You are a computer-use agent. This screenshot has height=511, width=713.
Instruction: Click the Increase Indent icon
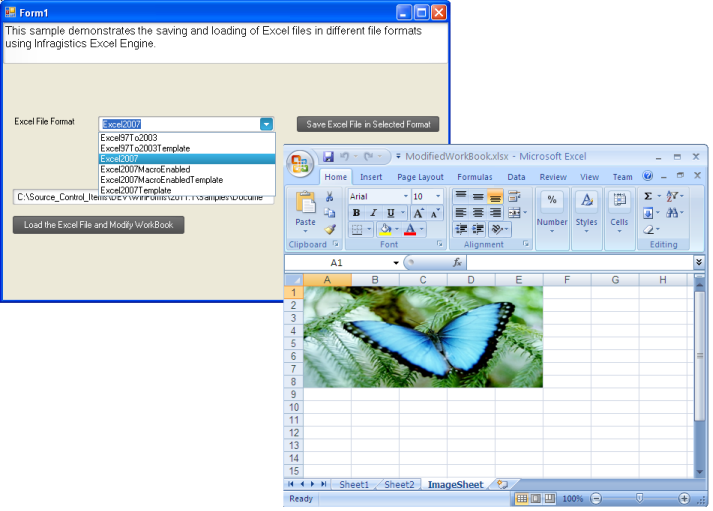pos(478,229)
